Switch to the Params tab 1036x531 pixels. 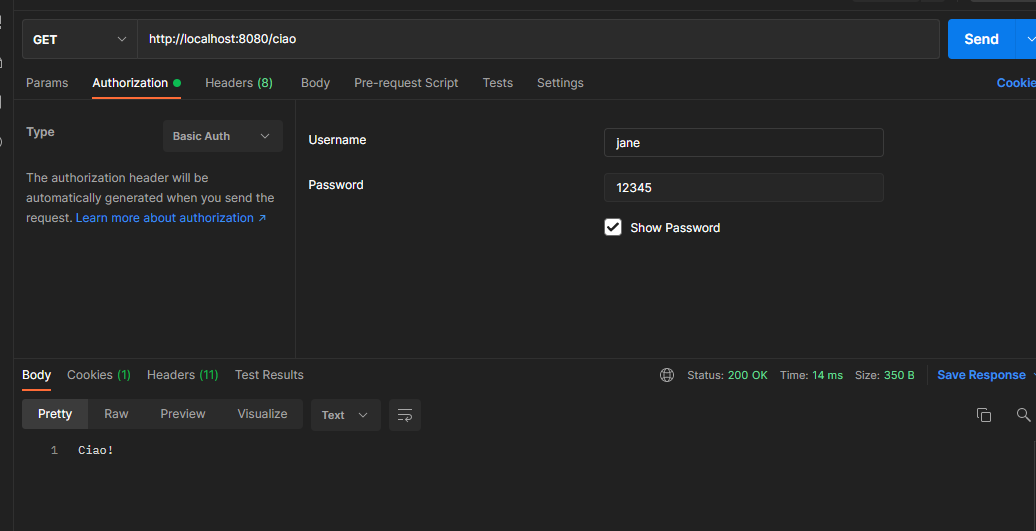point(47,83)
